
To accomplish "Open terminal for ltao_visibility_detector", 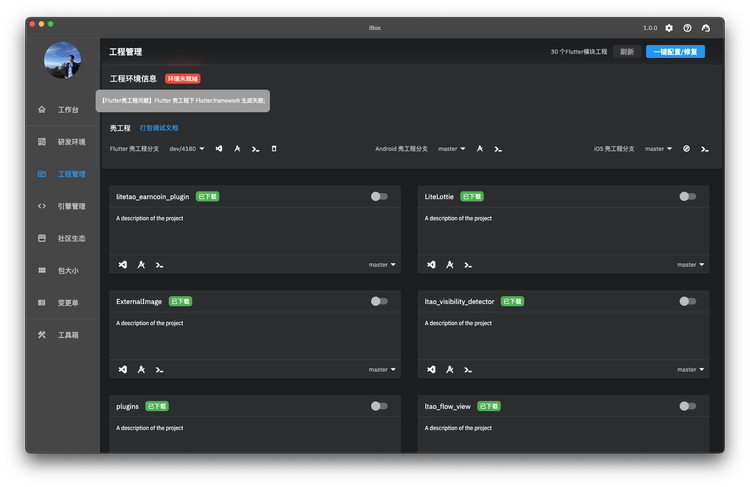I will (468, 370).
